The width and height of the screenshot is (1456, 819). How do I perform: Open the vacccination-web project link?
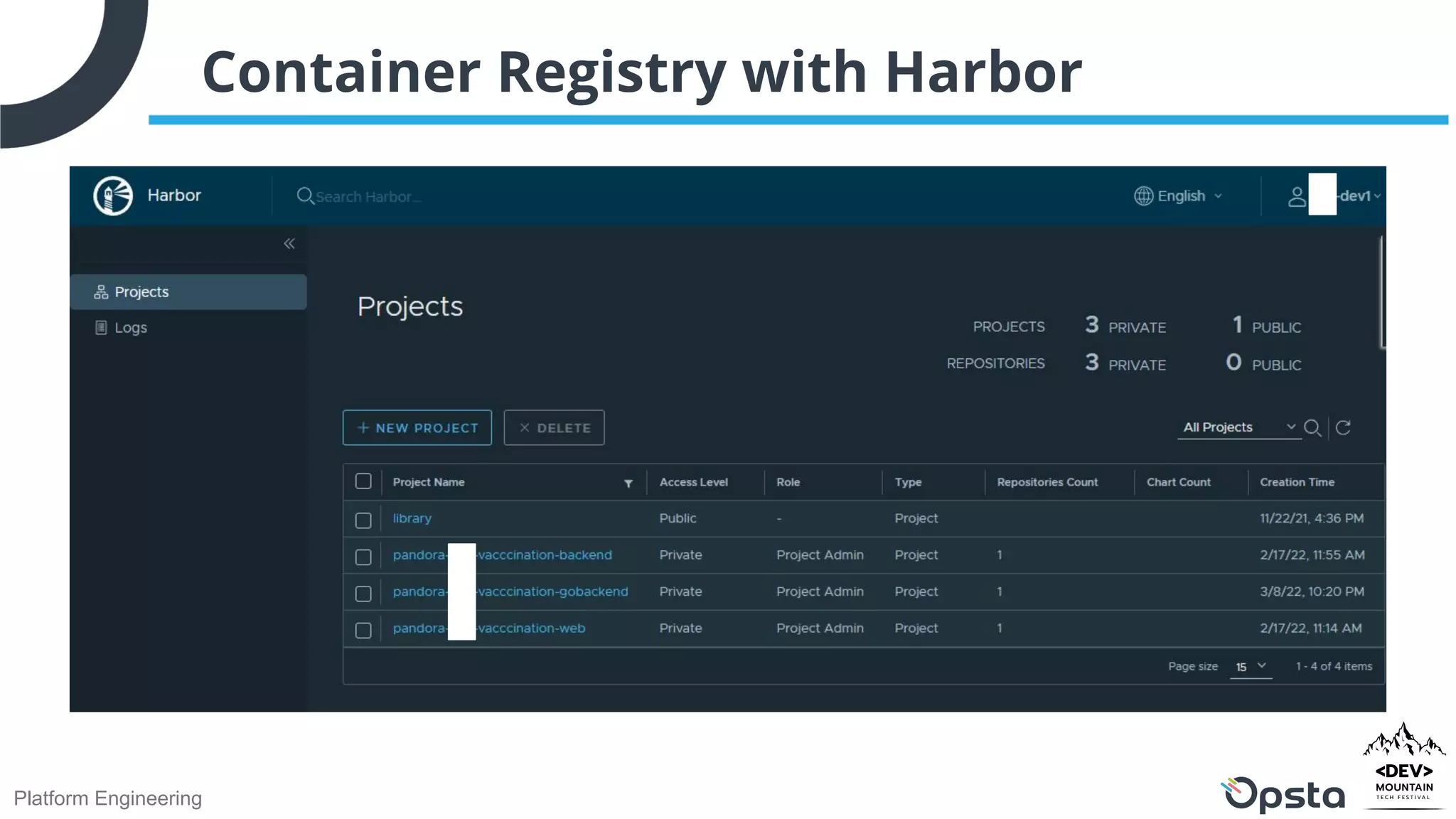(x=489, y=628)
